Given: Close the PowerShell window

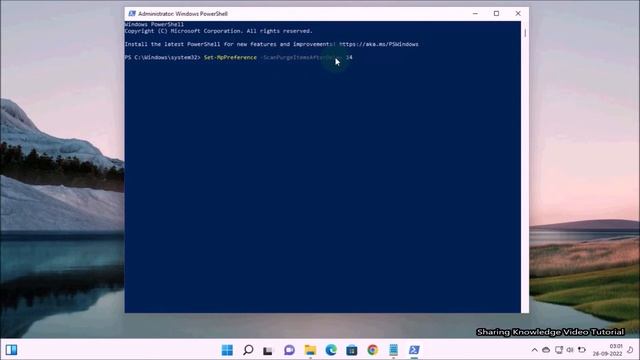Looking at the screenshot, I should coord(518,13).
